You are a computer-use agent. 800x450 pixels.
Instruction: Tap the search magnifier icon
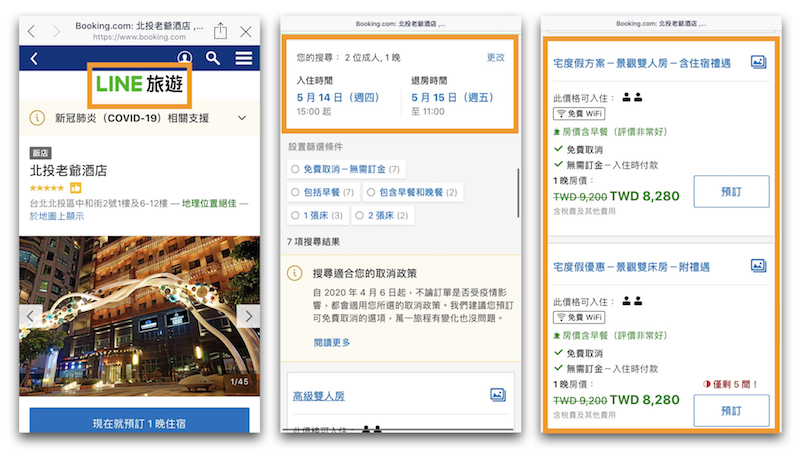(213, 59)
